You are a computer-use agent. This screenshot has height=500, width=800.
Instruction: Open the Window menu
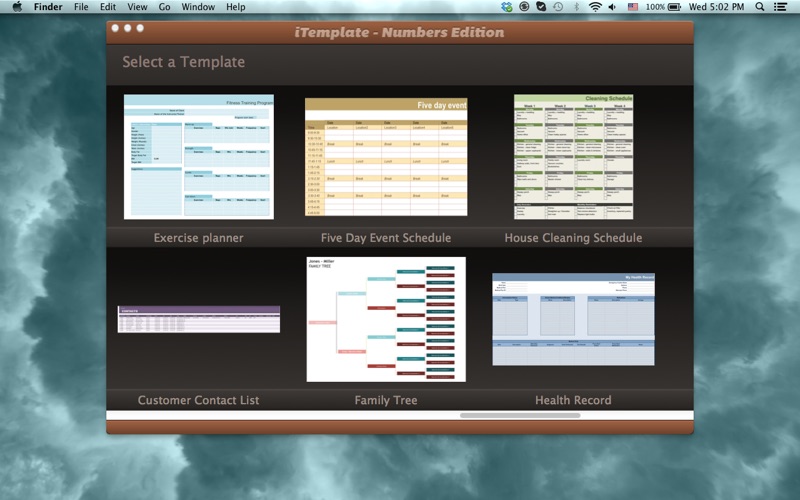pos(198,7)
